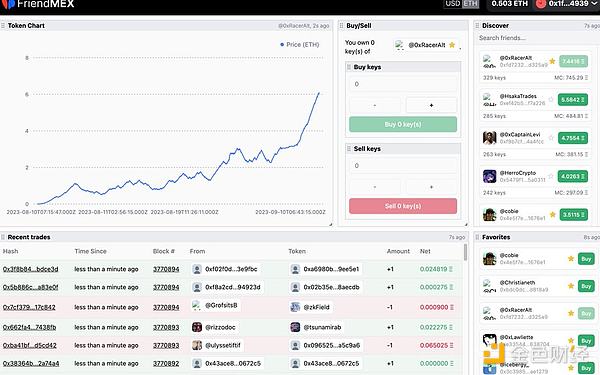Click the @rizzodoc avatar in recent trades
Image resolution: width=600 pixels, height=375 pixels.
(197, 327)
